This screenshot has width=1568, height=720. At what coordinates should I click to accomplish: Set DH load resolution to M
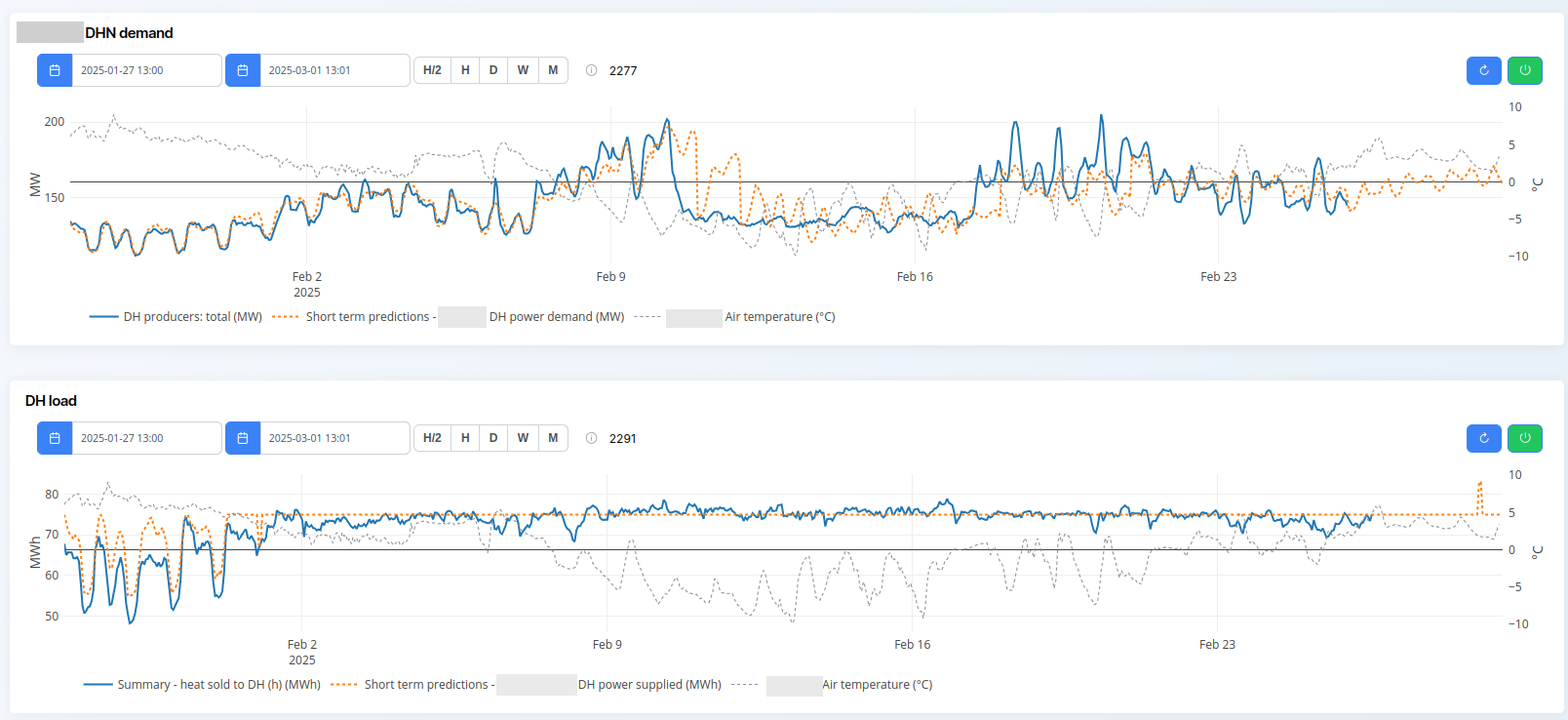(x=553, y=438)
